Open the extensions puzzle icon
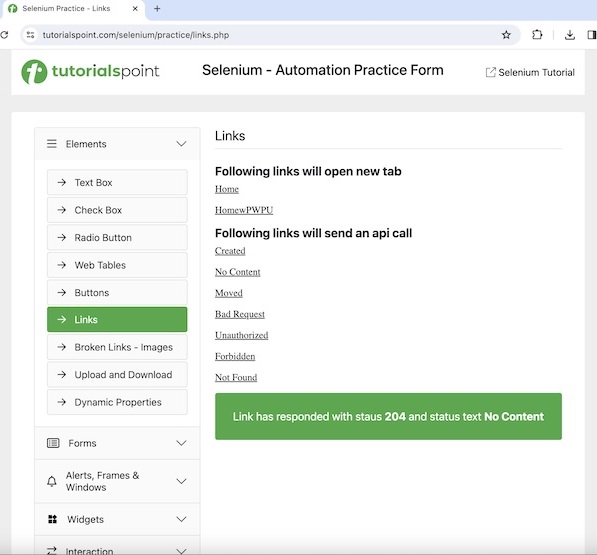 point(537,35)
